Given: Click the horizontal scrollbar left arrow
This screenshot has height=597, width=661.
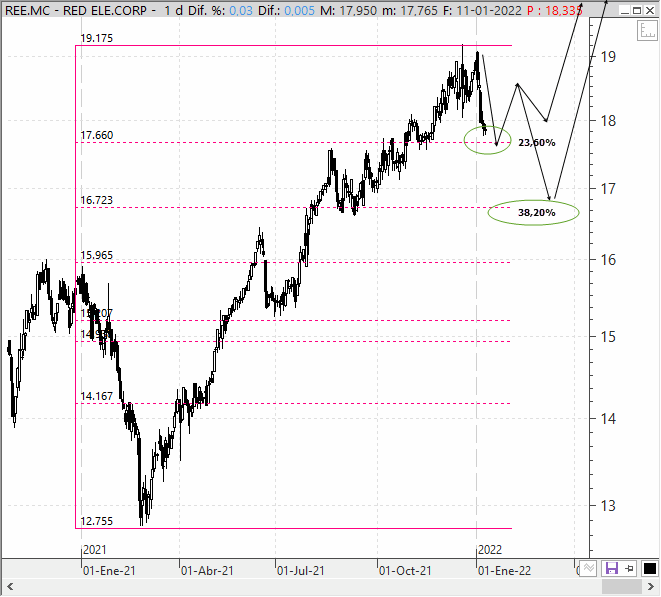Looking at the screenshot, I should pos(10,587).
